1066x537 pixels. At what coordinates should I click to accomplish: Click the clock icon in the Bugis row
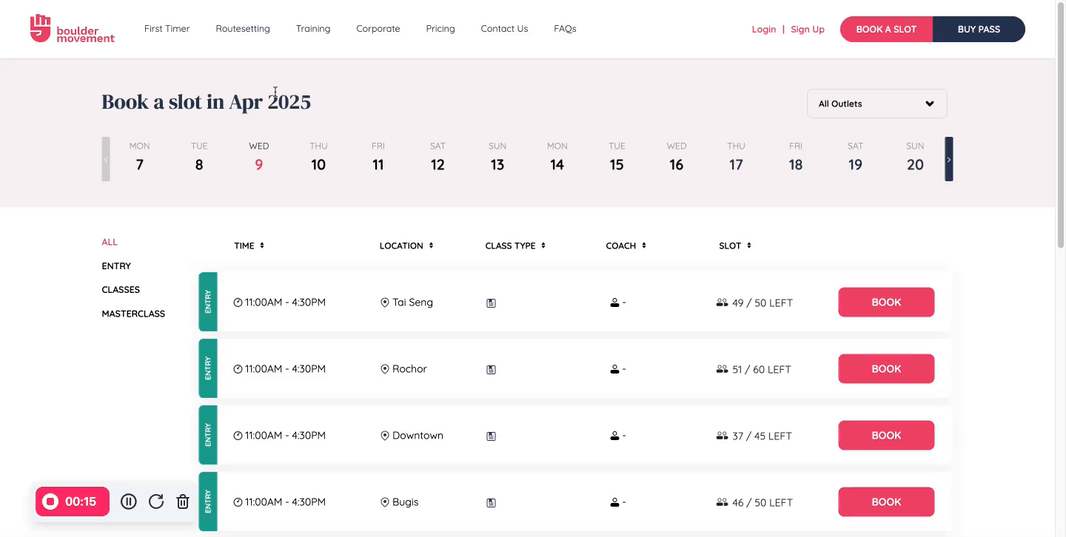(x=238, y=502)
